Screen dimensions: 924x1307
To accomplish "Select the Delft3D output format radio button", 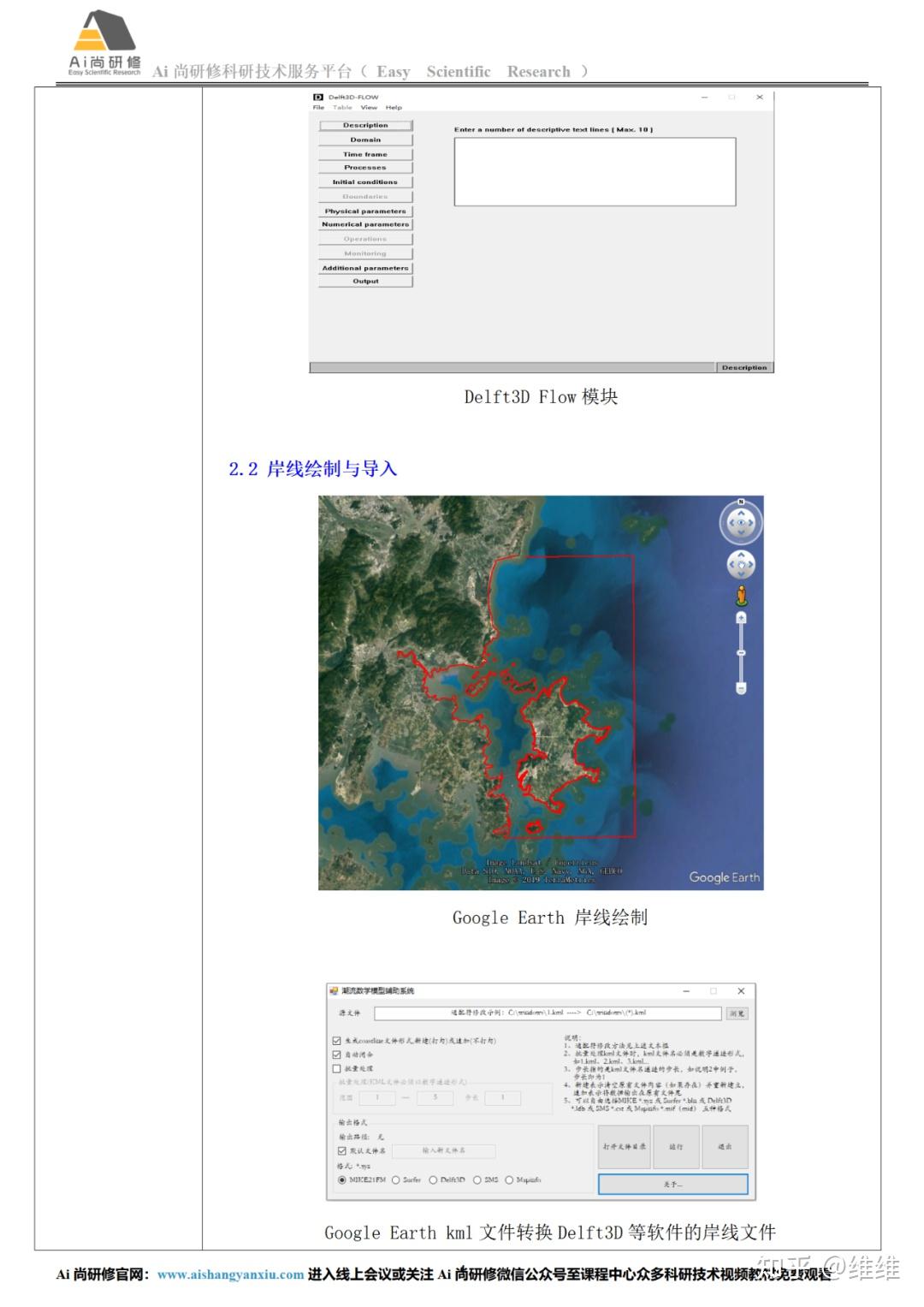I will pyautogui.click(x=434, y=1179).
